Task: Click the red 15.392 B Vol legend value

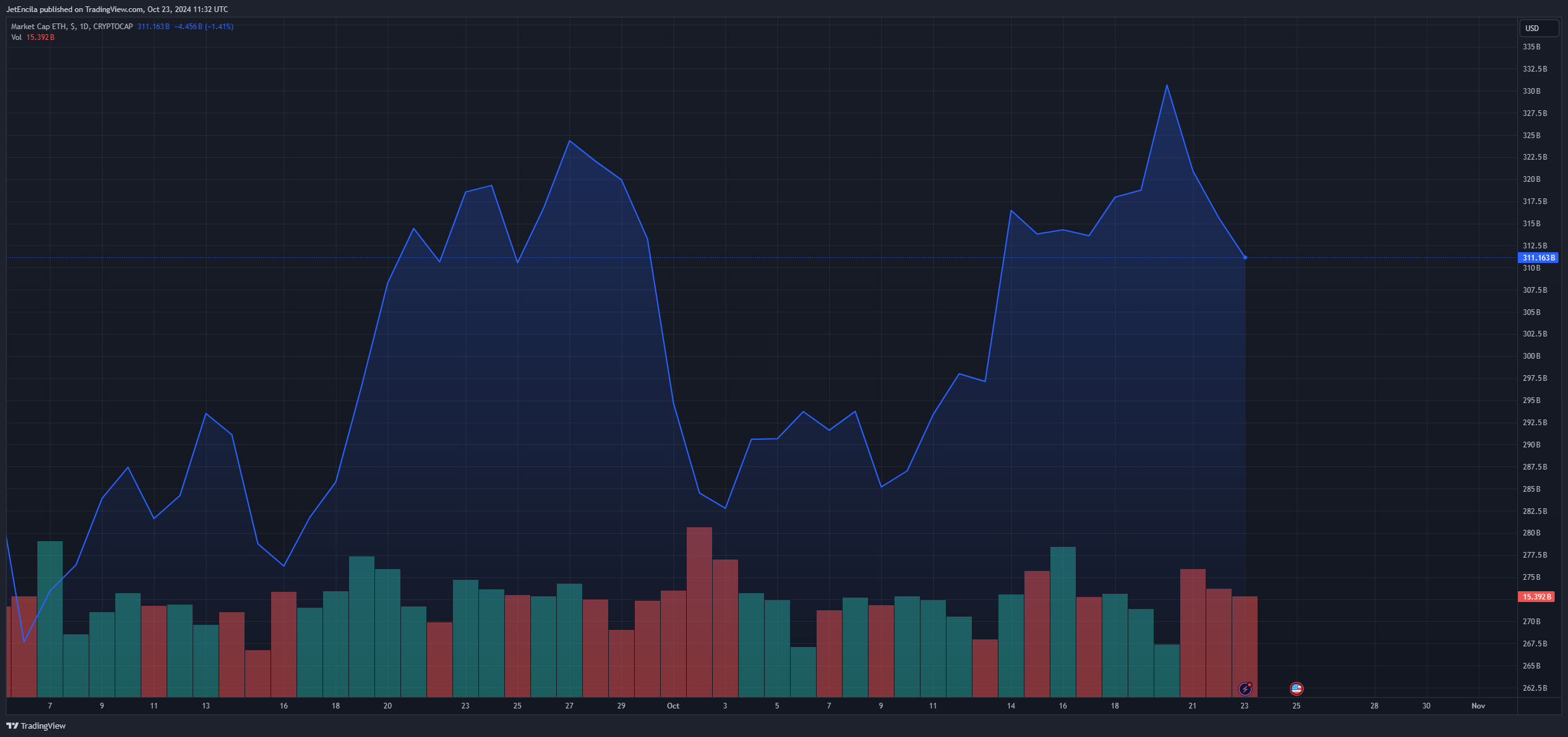Action: coord(41,37)
